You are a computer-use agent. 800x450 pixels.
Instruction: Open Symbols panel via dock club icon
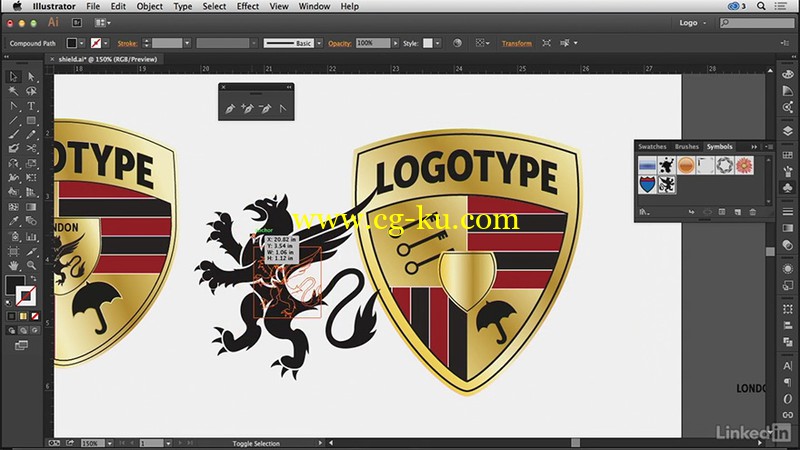(787, 188)
